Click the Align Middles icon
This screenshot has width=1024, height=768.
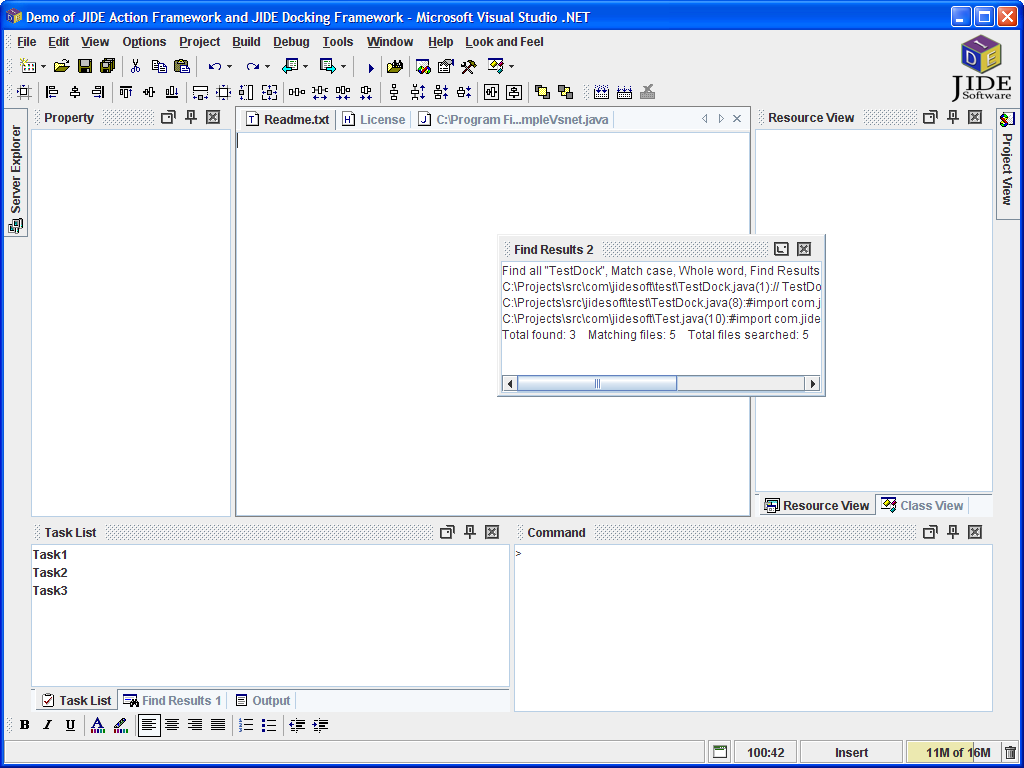[149, 92]
